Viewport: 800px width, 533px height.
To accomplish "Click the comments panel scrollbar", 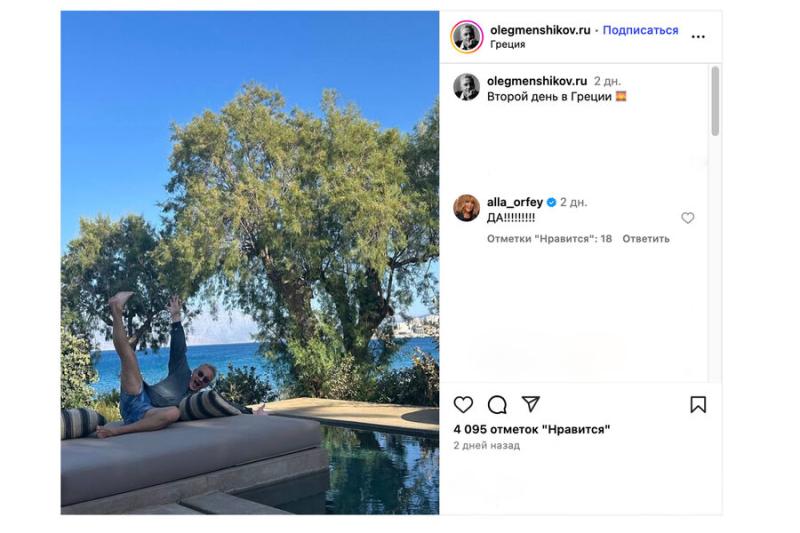I will (x=715, y=101).
